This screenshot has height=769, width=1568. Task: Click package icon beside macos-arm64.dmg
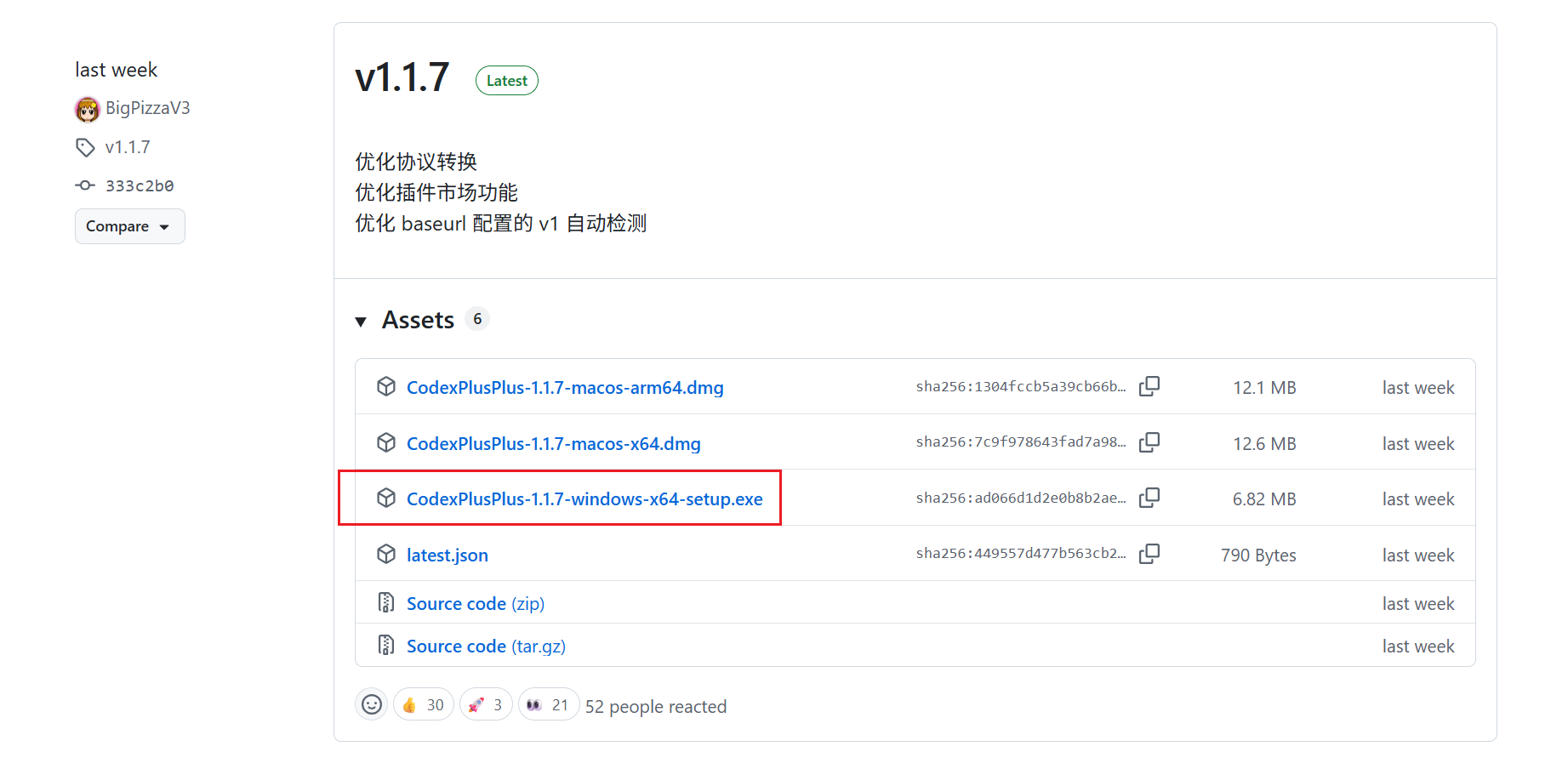(x=386, y=387)
